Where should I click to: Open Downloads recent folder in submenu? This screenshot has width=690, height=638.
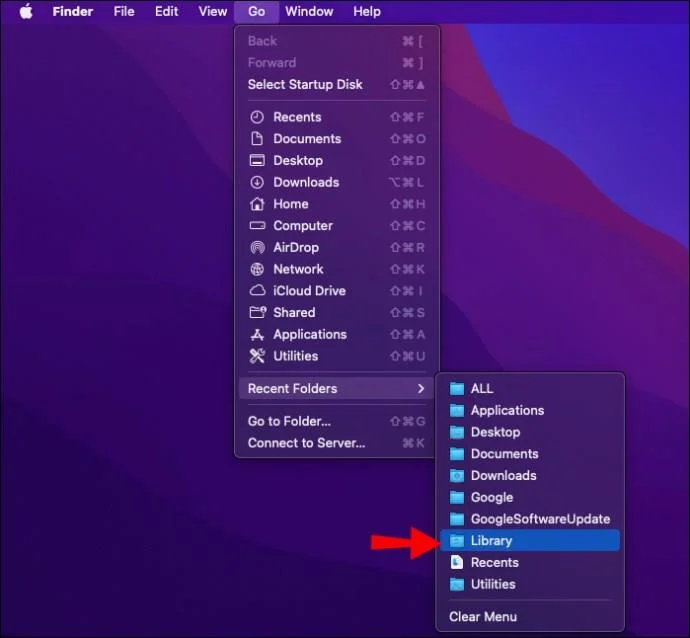click(530, 475)
